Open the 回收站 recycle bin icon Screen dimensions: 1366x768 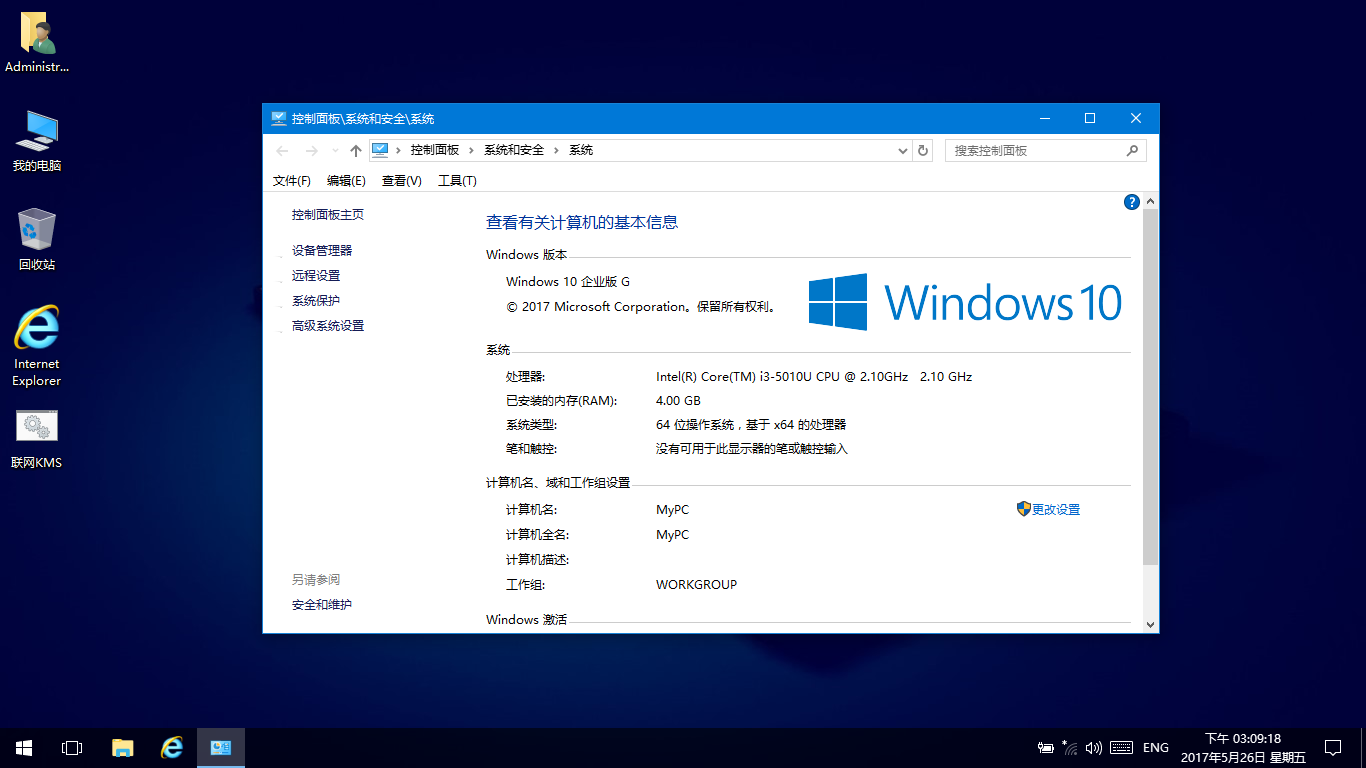click(37, 239)
